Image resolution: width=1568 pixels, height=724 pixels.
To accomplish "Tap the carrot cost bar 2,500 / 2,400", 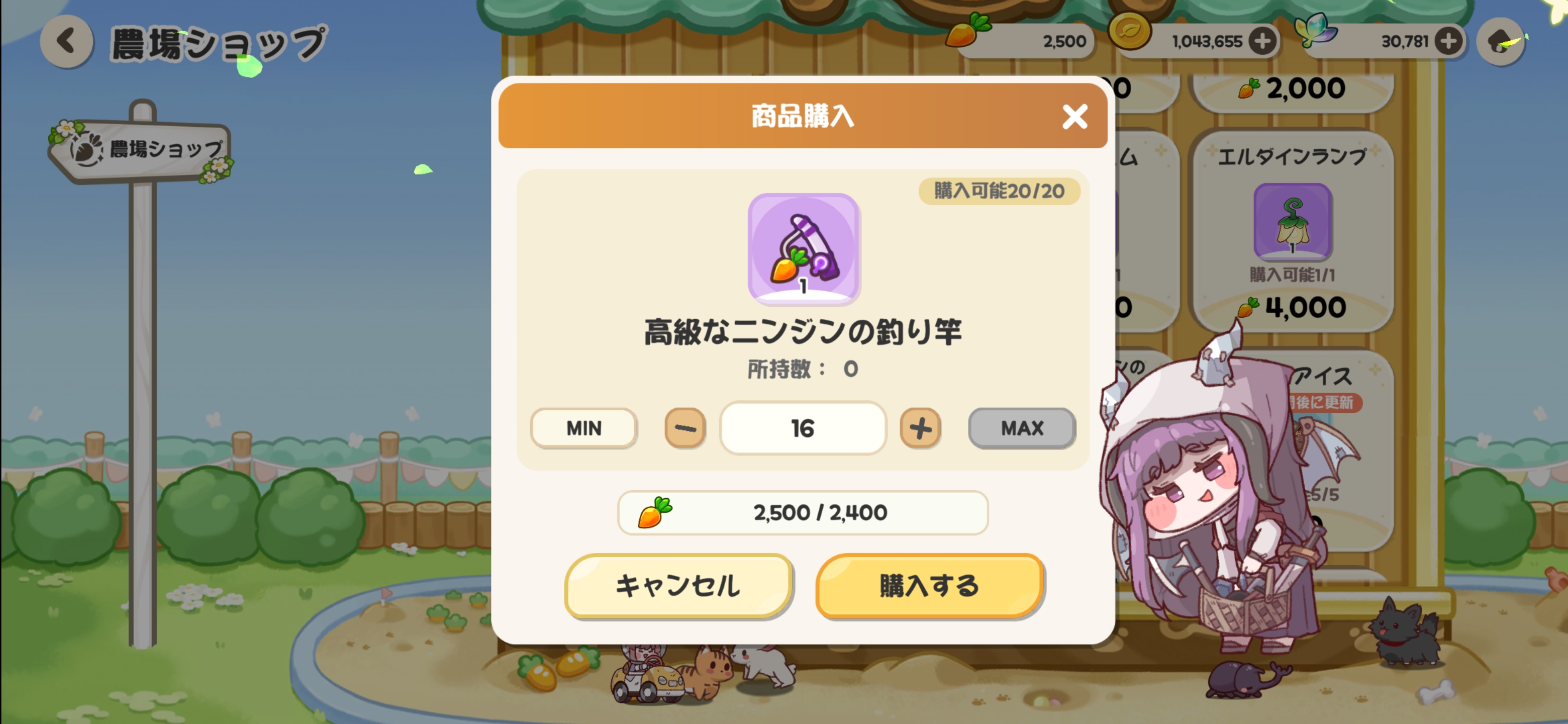I will click(x=803, y=513).
